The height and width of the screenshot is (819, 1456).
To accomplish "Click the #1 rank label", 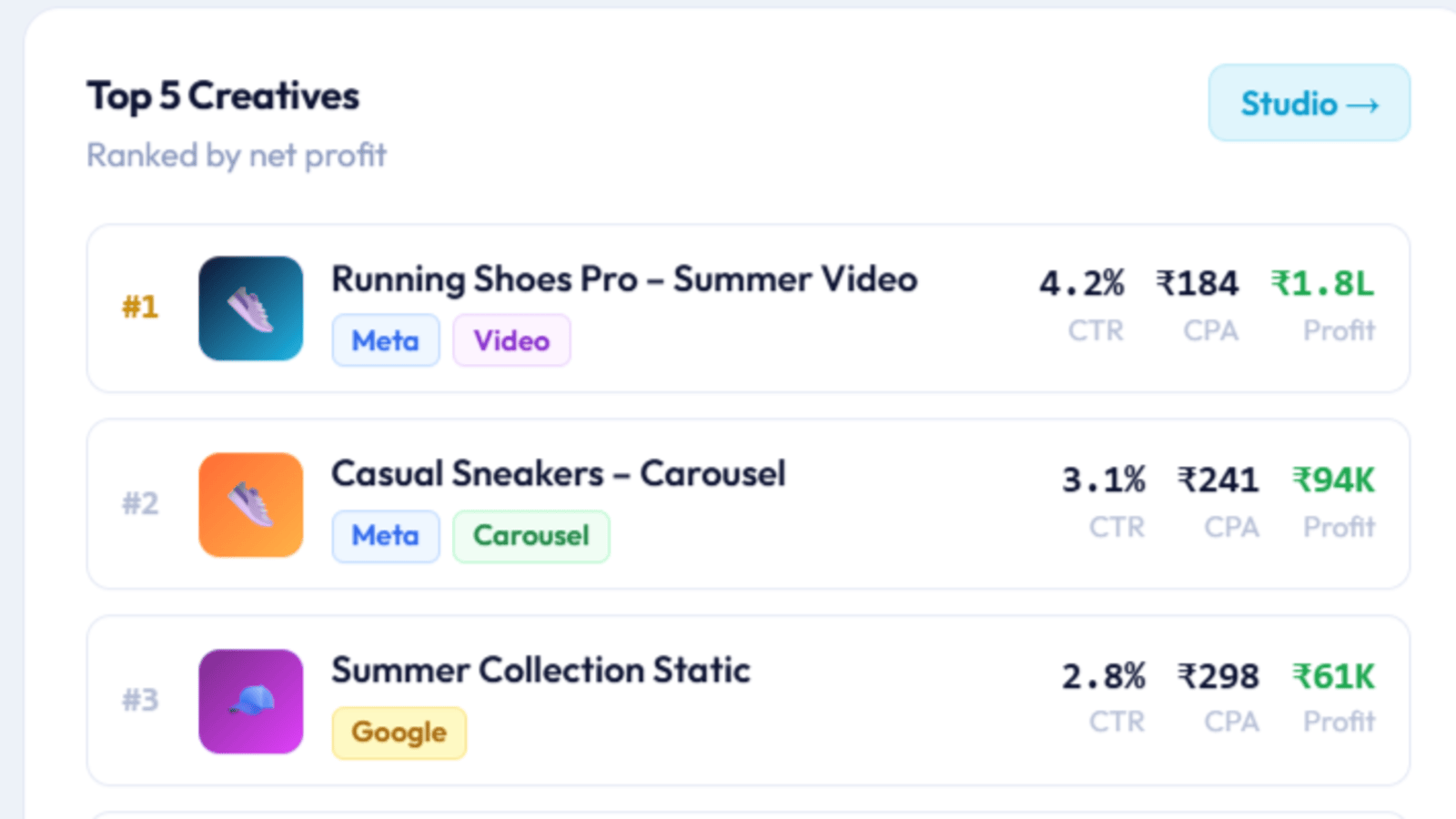I will click(x=140, y=308).
